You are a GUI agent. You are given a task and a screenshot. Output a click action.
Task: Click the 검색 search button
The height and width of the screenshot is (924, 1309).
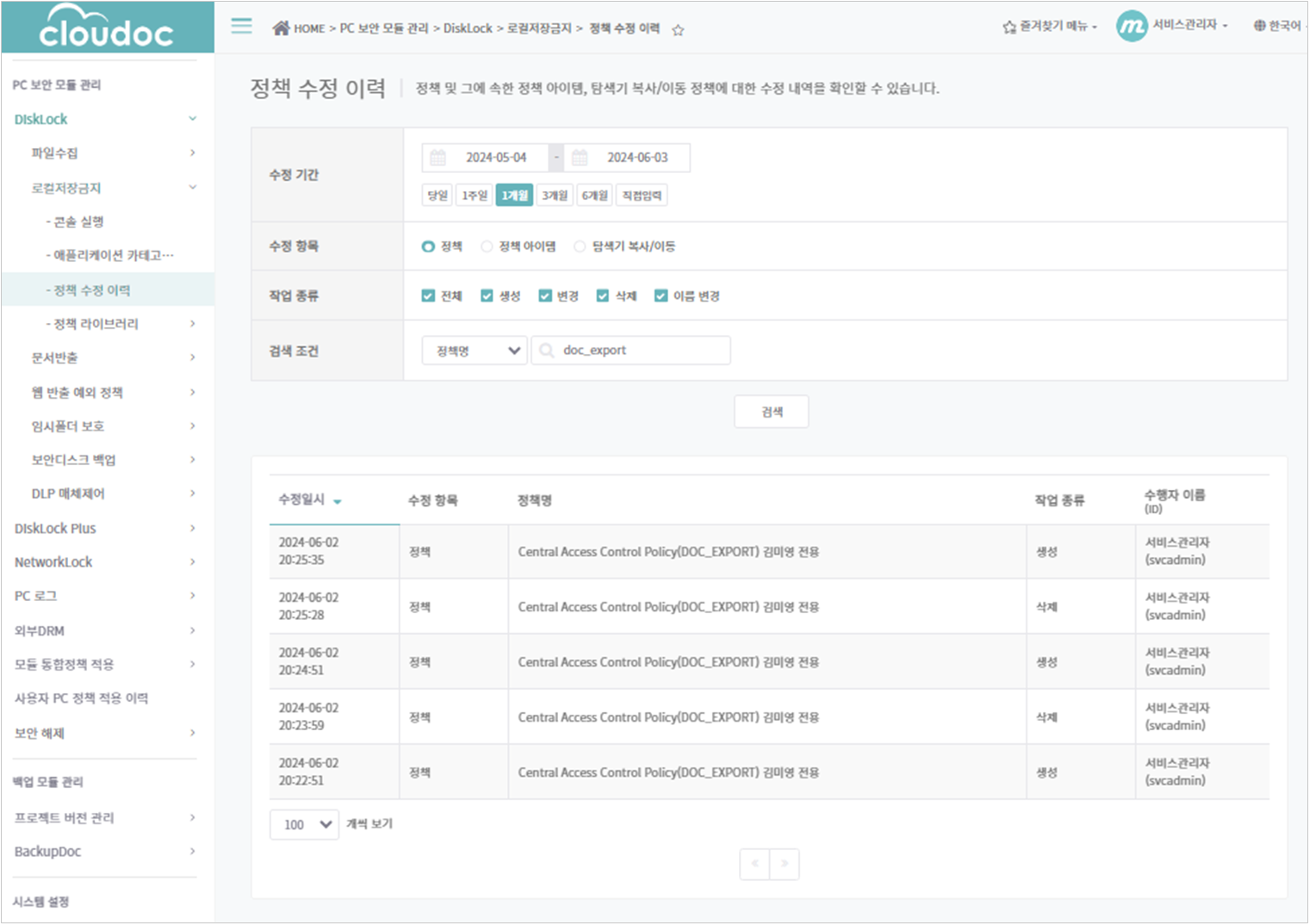[772, 412]
